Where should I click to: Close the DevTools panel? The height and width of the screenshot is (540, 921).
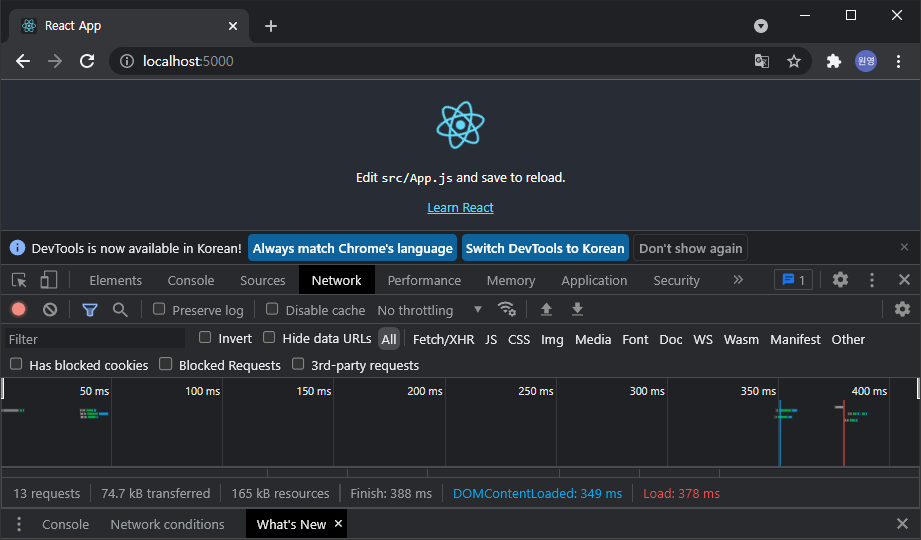click(x=904, y=280)
